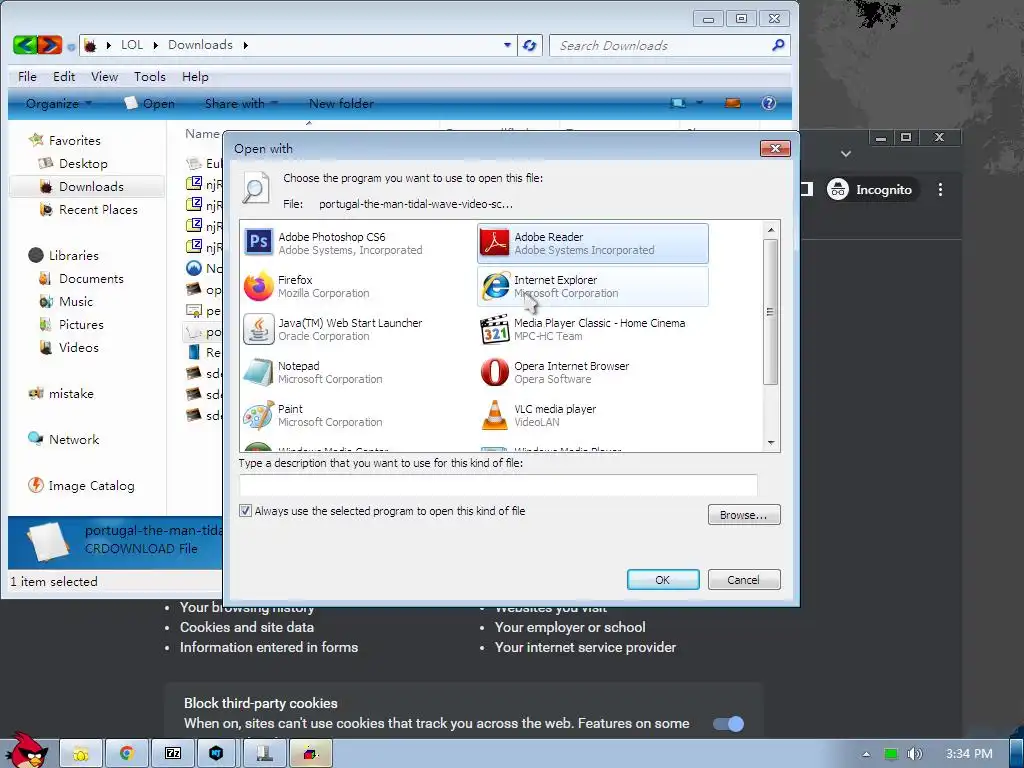This screenshot has width=1024, height=768.
Task: Click New folder in the toolbar
Action: [x=341, y=103]
